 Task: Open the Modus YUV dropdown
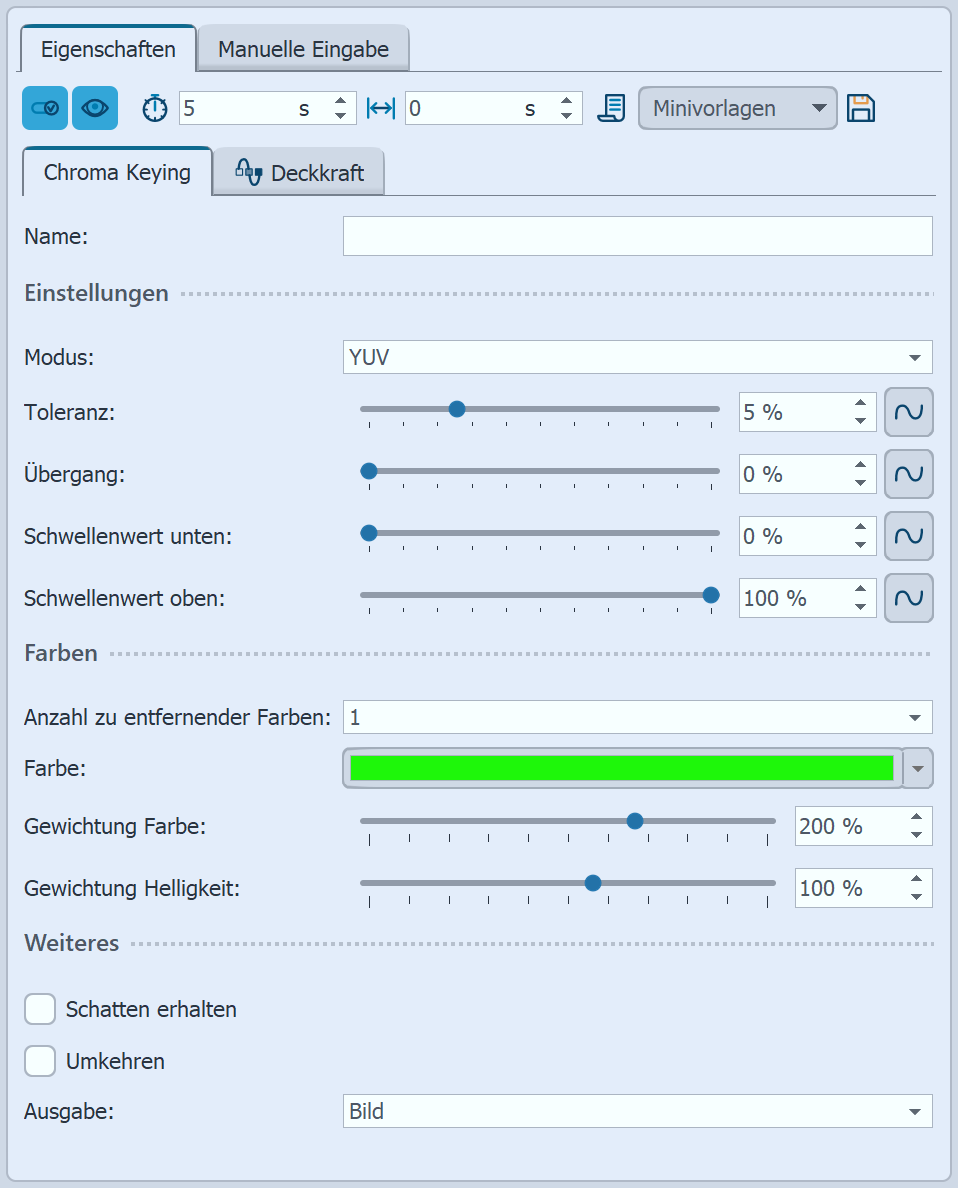click(637, 357)
